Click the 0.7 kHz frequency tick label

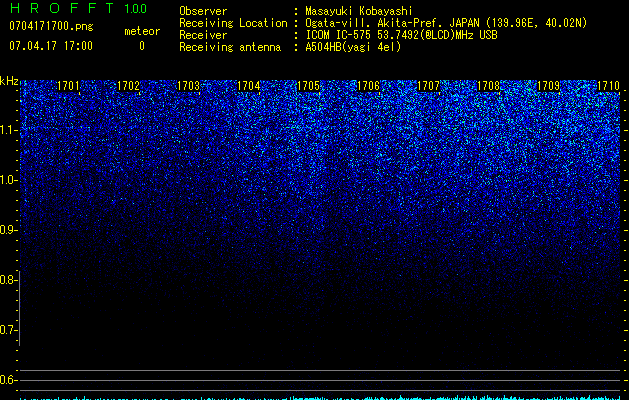click(8, 330)
